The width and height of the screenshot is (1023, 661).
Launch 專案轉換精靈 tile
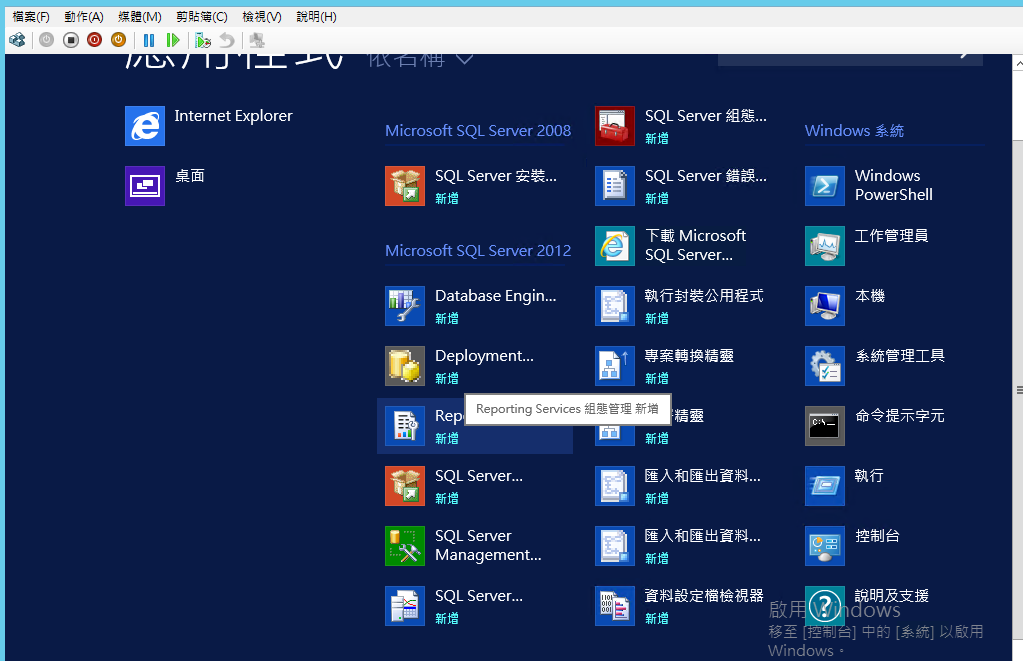point(665,366)
